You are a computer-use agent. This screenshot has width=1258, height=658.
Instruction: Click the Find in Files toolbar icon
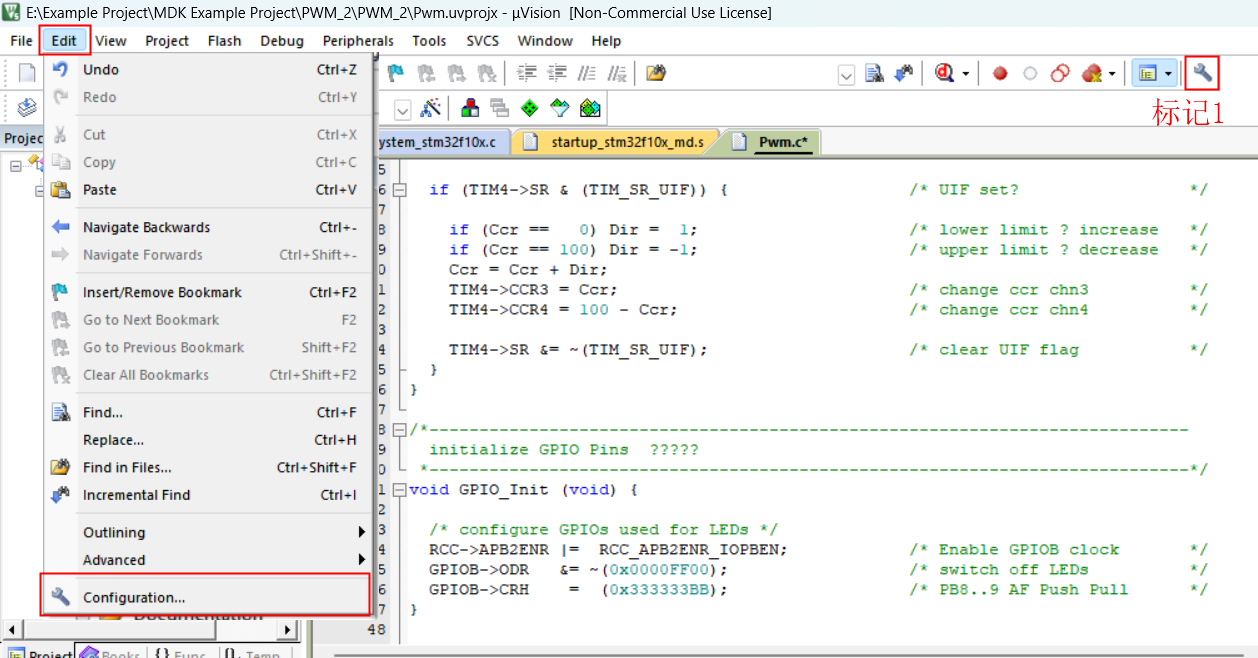tap(655, 73)
